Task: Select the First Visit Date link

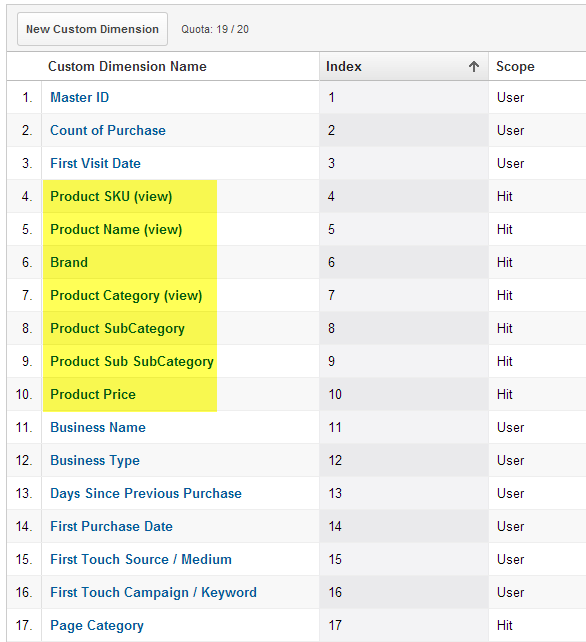Action: (x=95, y=163)
